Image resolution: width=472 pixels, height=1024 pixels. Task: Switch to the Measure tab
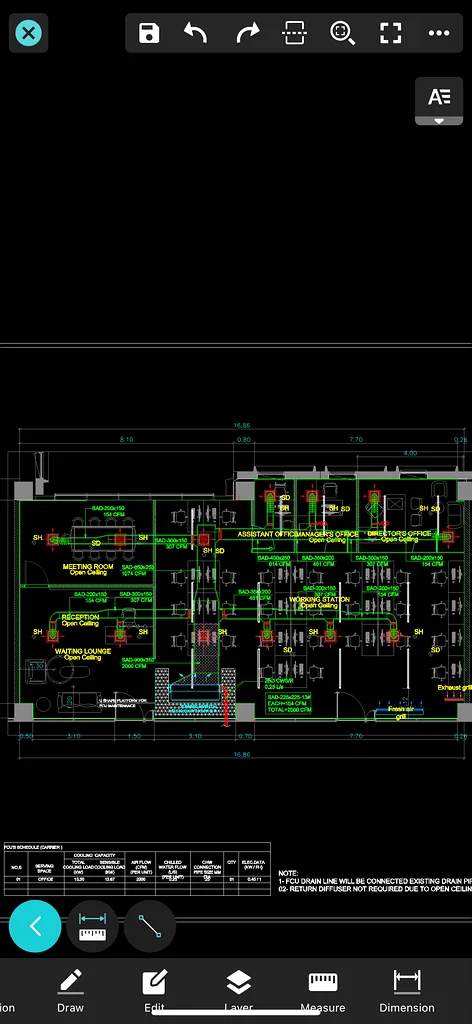pyautogui.click(x=323, y=991)
